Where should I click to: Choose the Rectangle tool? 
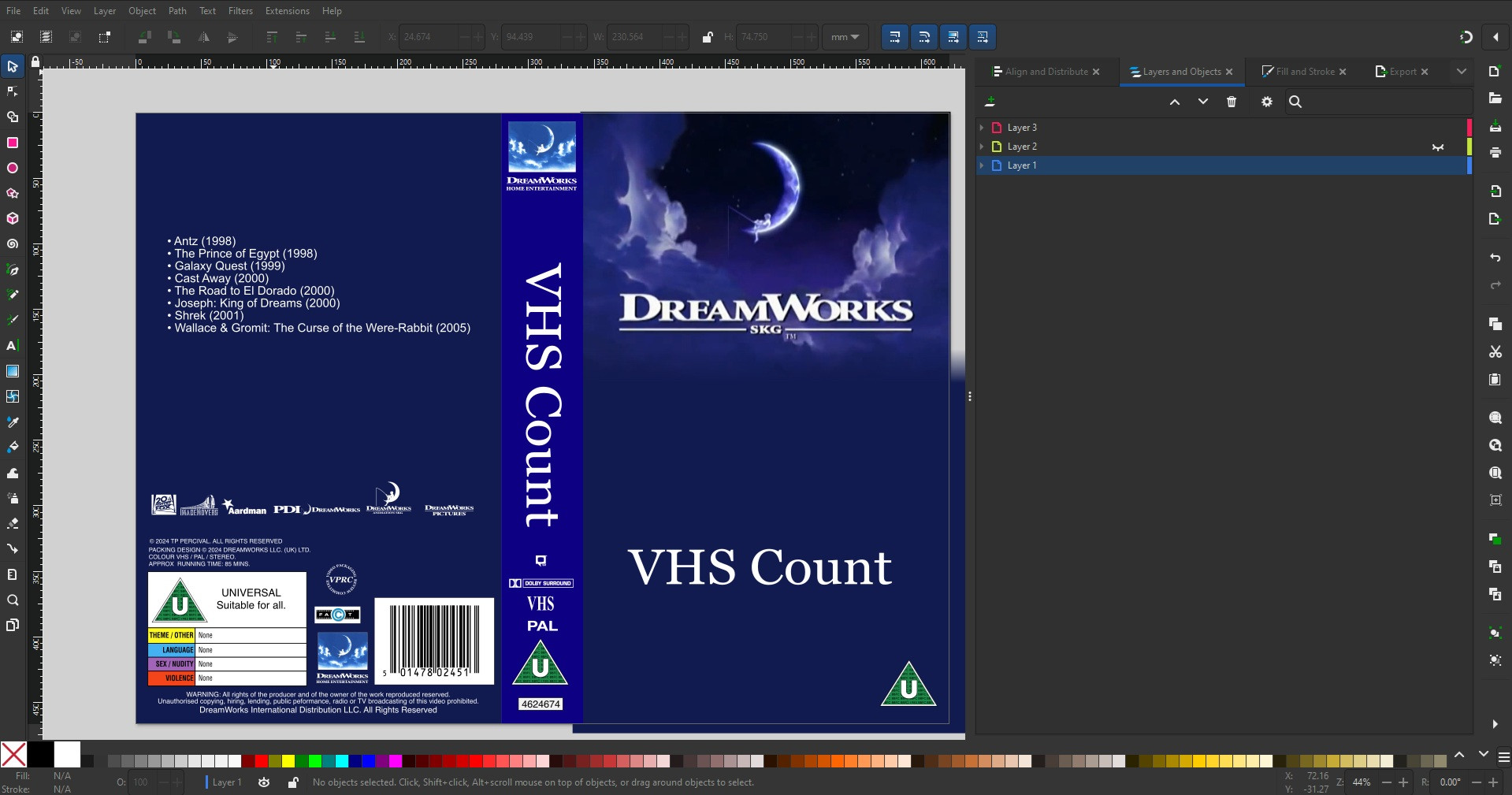(13, 143)
